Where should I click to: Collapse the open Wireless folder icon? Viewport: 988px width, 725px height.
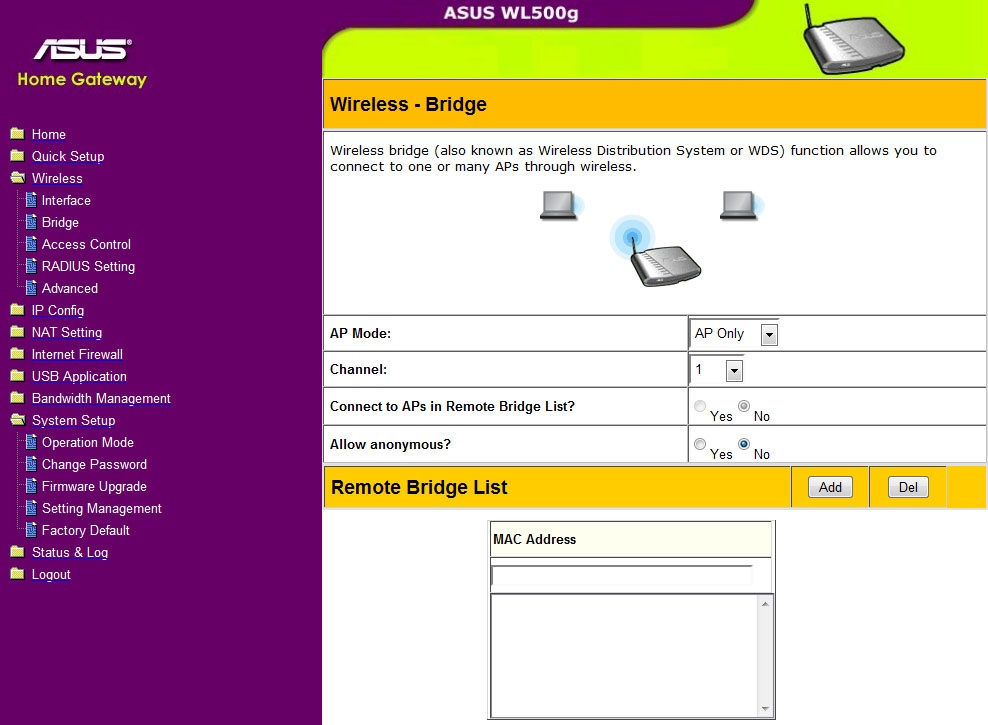click(x=18, y=178)
